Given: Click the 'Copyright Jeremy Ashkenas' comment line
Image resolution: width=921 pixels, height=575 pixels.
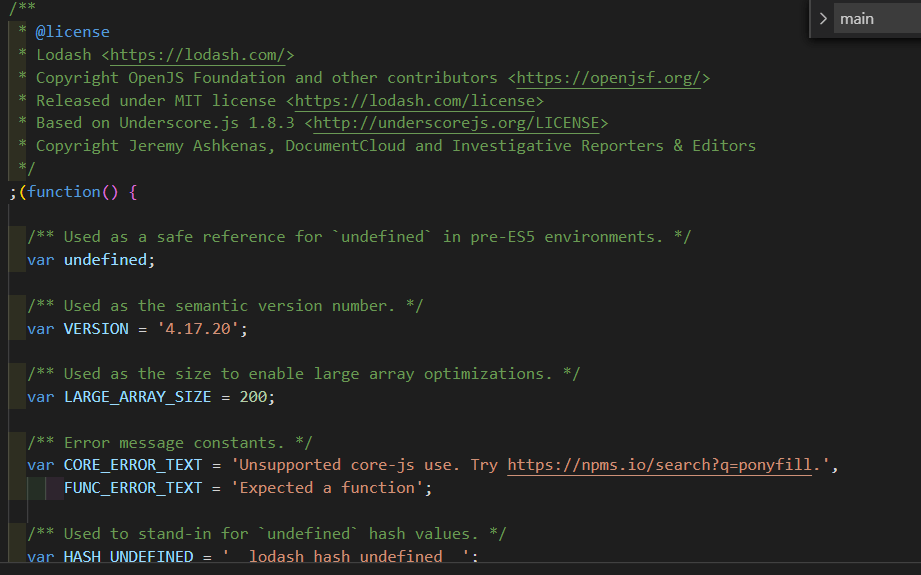Looking at the screenshot, I should click(x=396, y=146).
